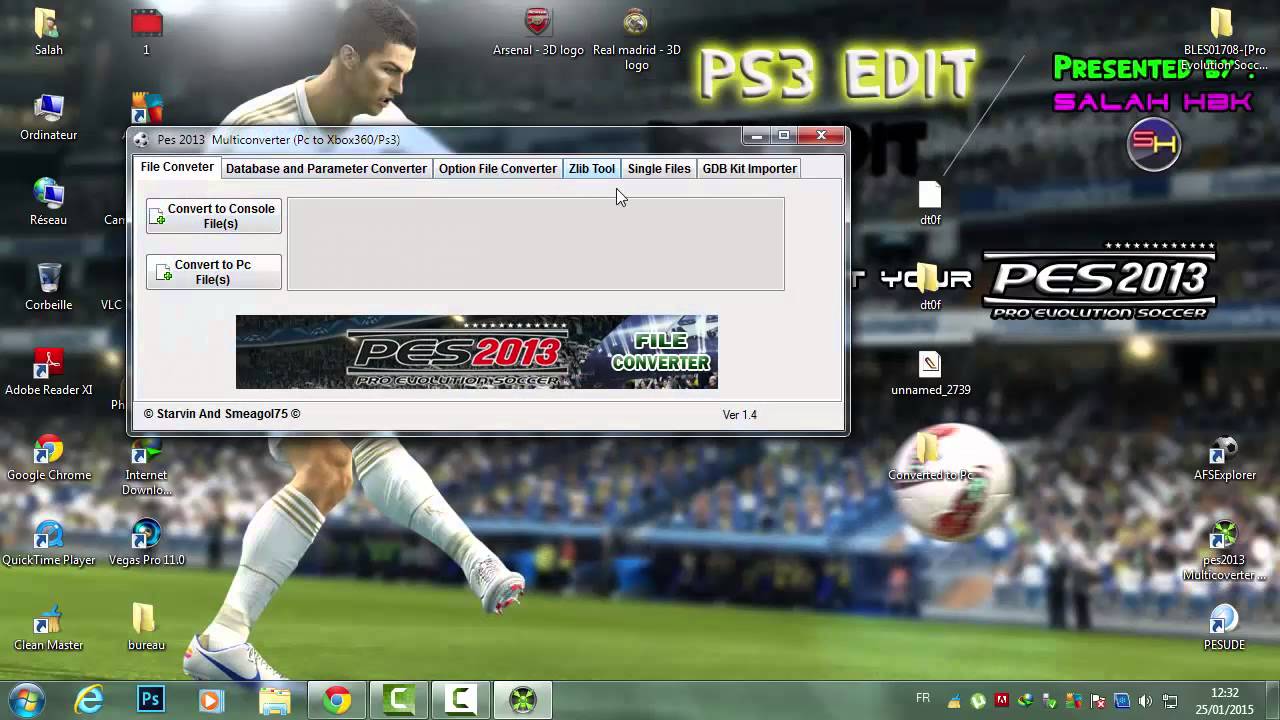Open Internet Explorer from the taskbar

pyautogui.click(x=89, y=700)
